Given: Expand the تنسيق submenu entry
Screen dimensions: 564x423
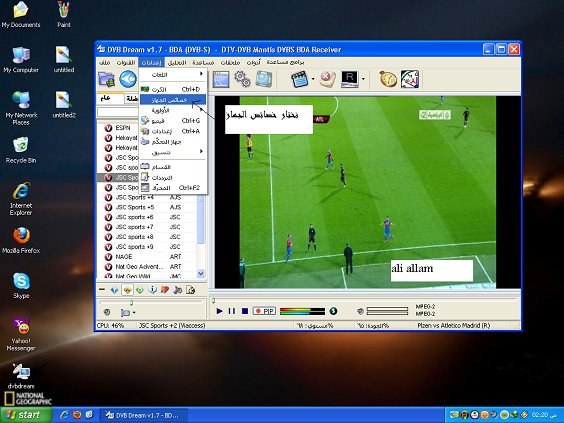Looking at the screenshot, I should tap(173, 152).
